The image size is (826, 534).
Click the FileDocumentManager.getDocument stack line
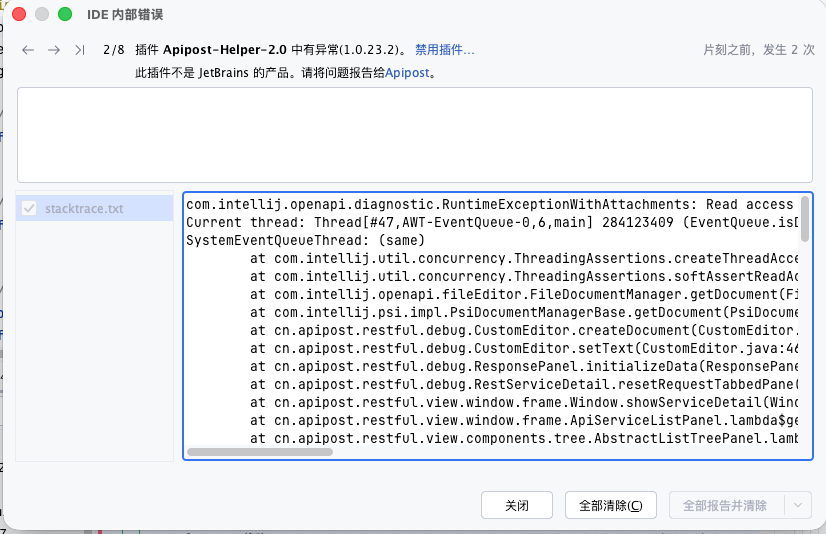[x=524, y=294]
